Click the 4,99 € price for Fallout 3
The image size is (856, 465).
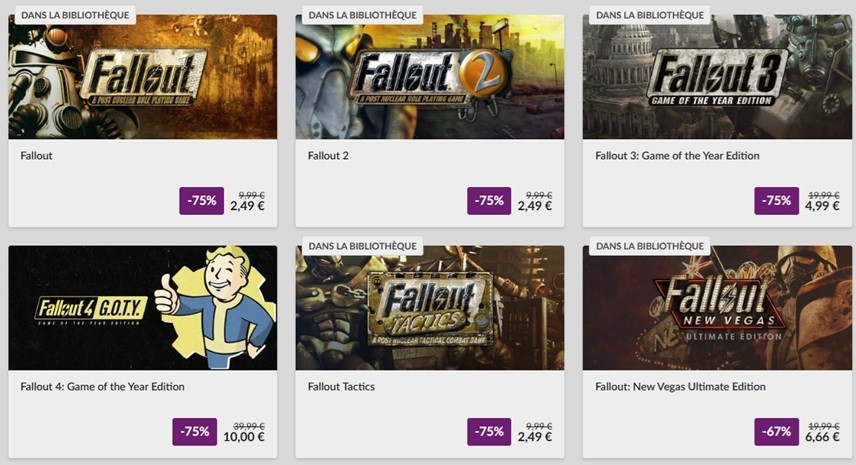pyautogui.click(x=822, y=206)
